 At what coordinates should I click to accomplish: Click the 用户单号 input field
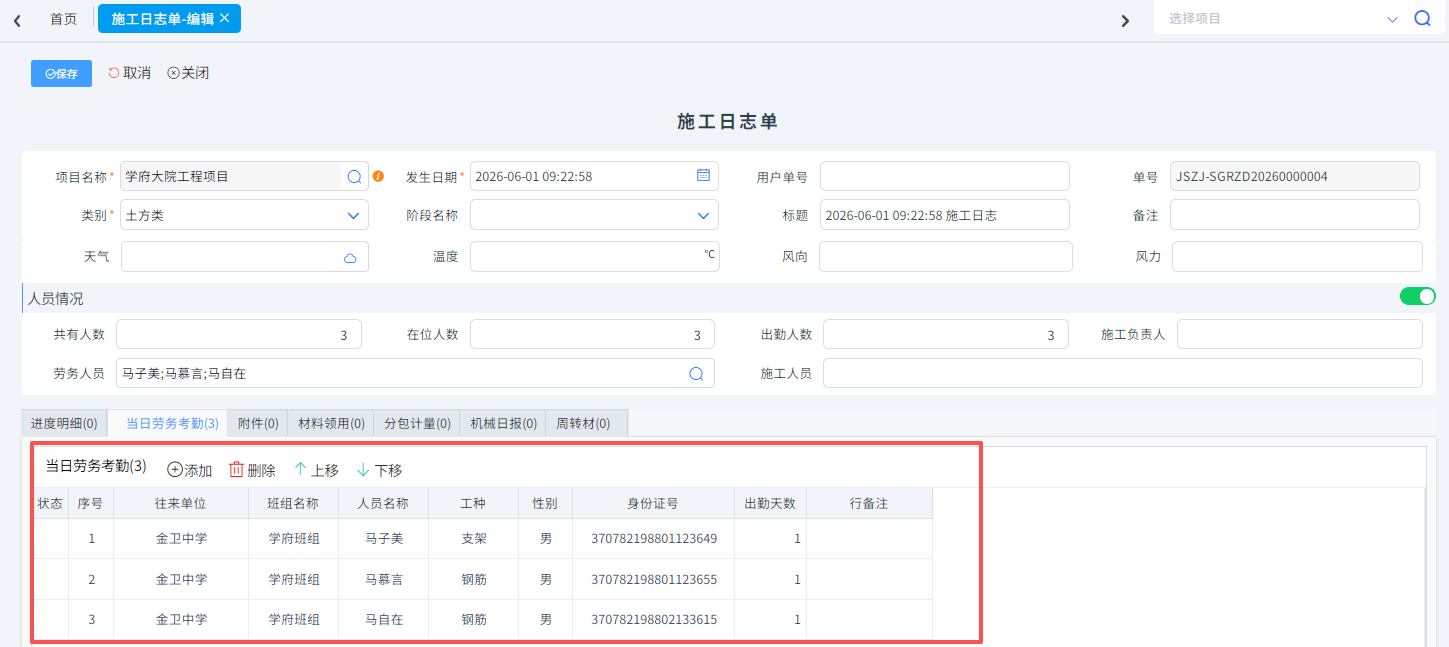point(945,176)
